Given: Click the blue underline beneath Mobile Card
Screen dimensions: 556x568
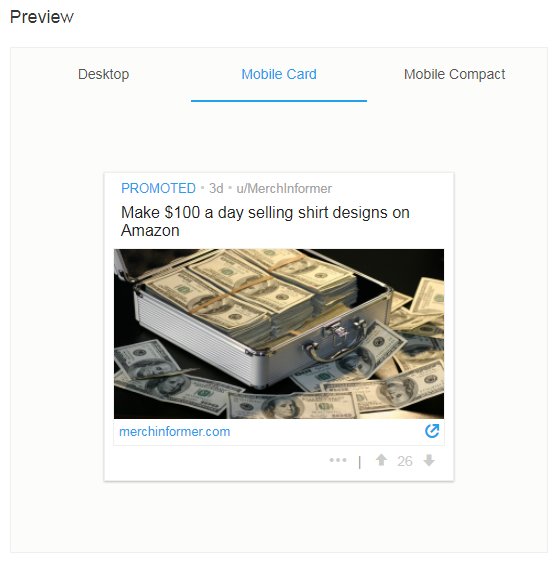Looking at the screenshot, I should pos(279,101).
